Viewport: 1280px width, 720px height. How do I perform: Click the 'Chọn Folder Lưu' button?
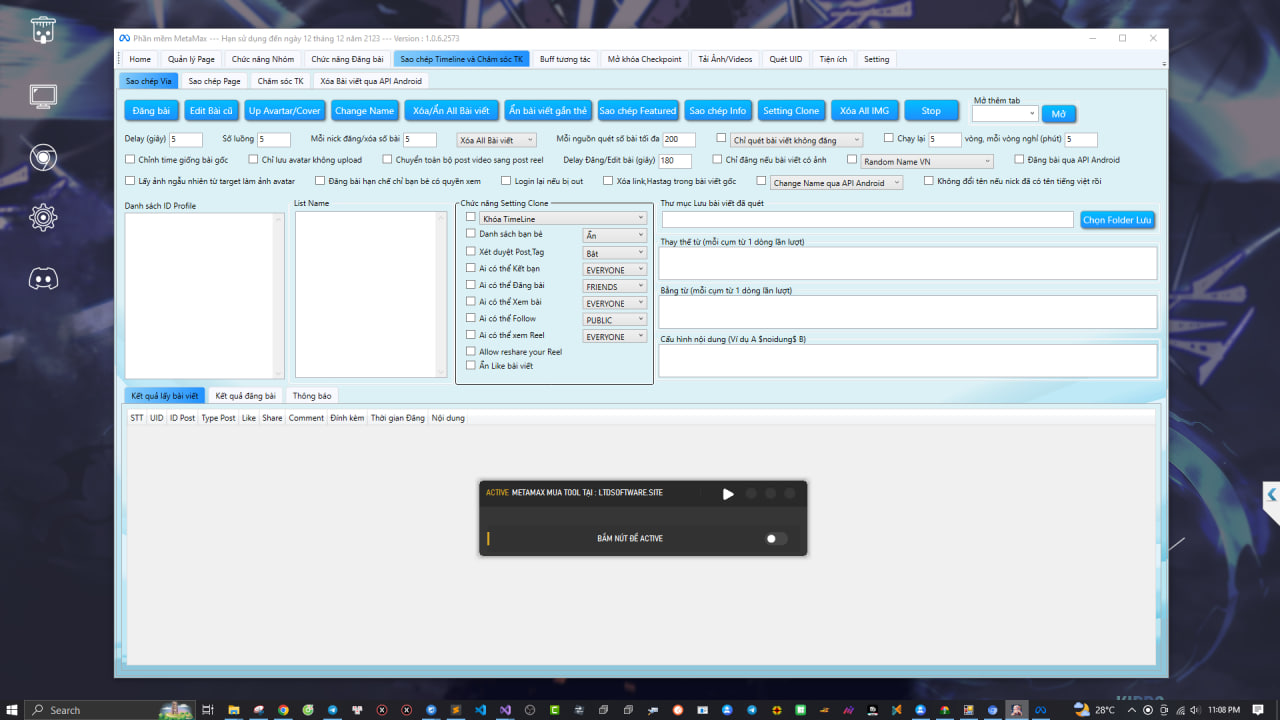click(x=1117, y=220)
